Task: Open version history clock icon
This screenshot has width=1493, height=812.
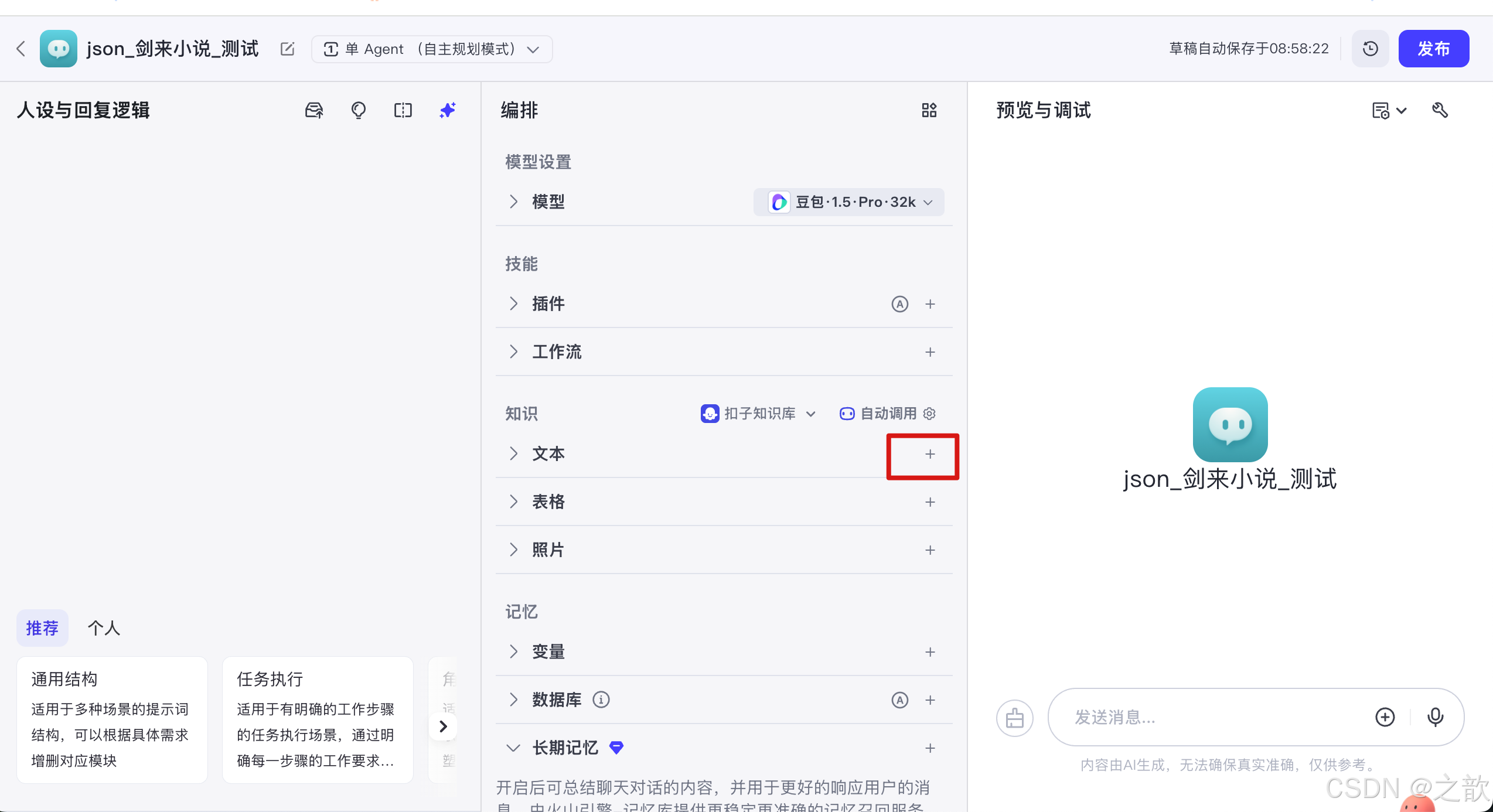Action: (x=1370, y=49)
